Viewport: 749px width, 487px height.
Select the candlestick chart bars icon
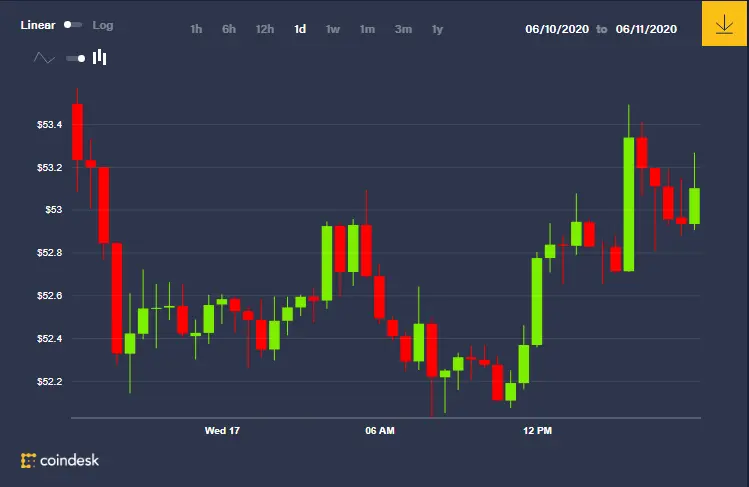coord(99,57)
